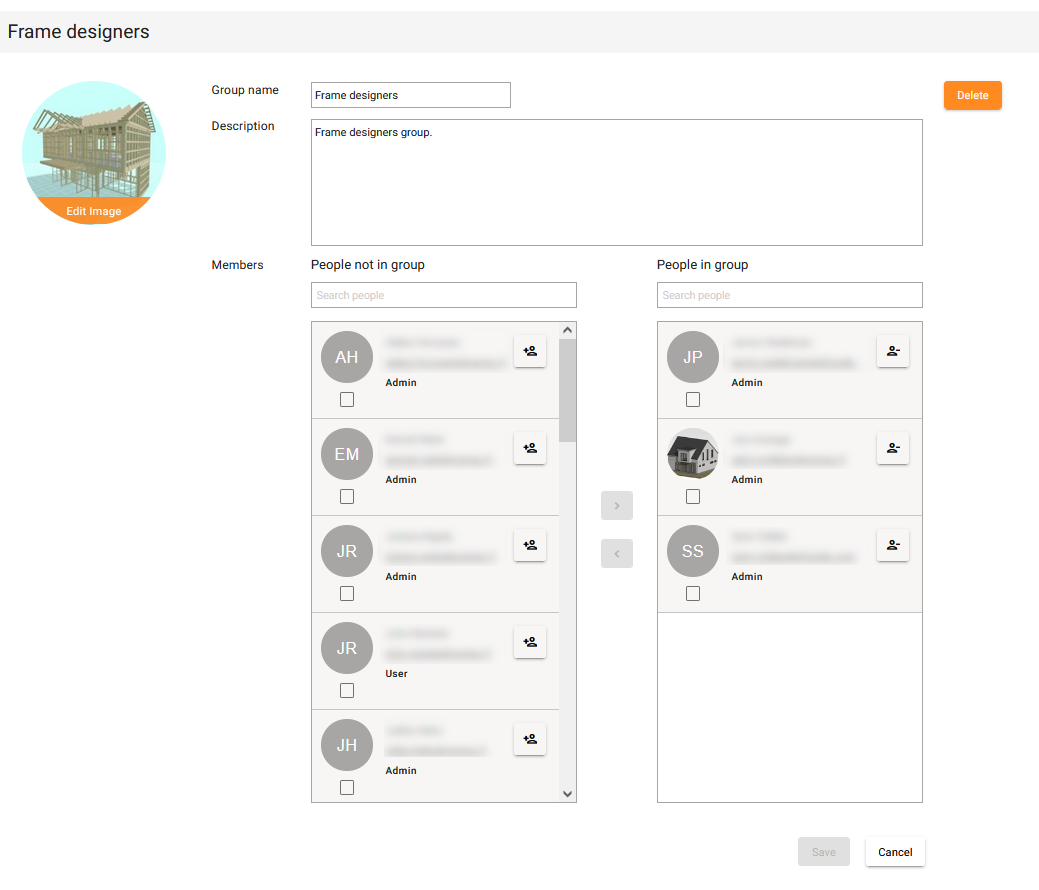Click Edit Image on group picture
1039x890 pixels.
tap(94, 211)
